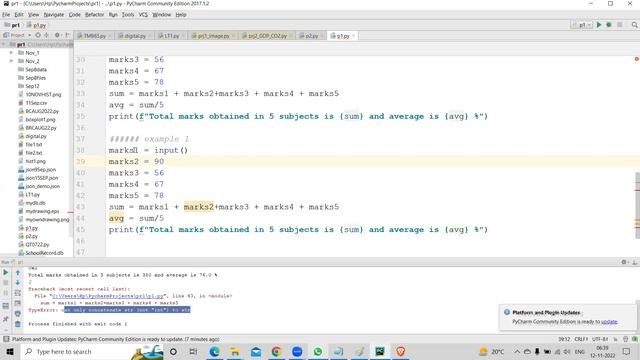Hide the Project panel

67,35
